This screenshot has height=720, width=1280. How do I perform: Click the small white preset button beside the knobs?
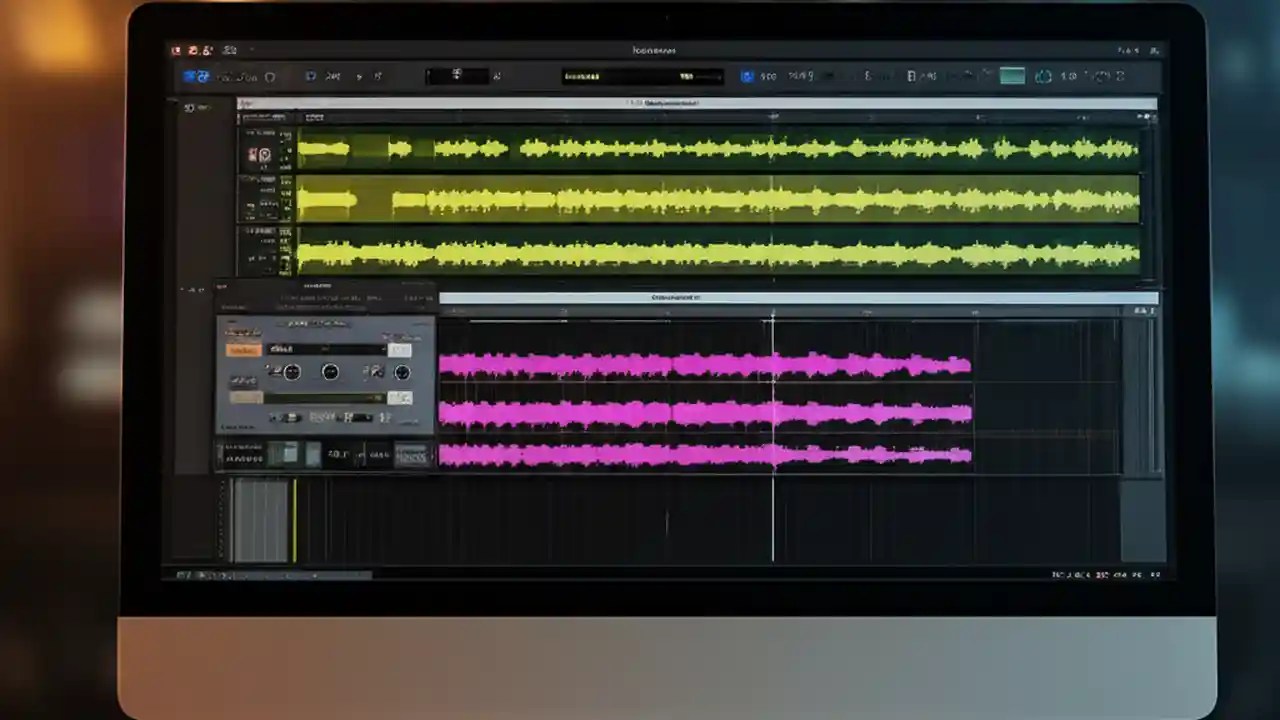coord(400,350)
